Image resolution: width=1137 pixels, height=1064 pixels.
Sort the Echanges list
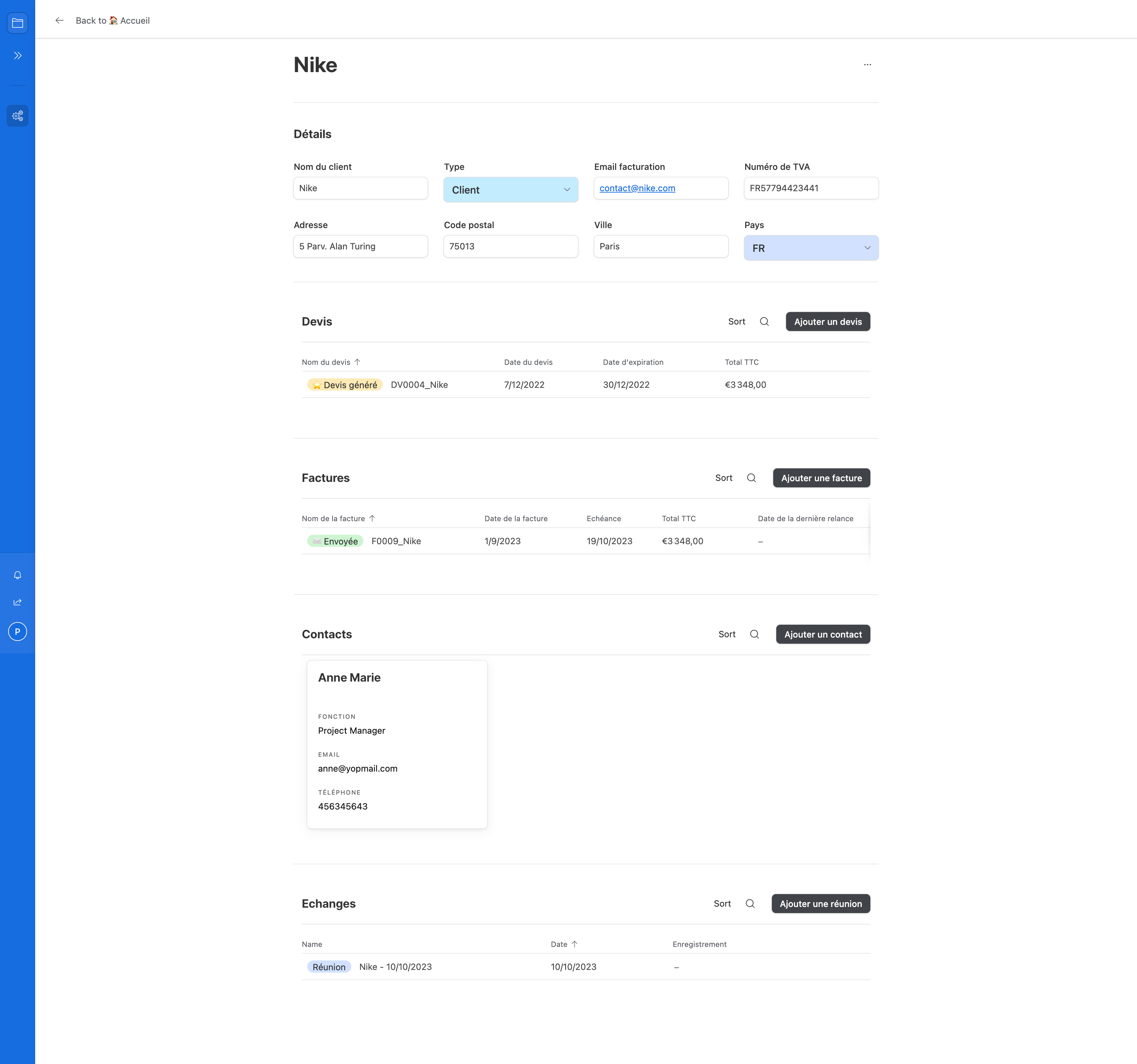(722, 903)
